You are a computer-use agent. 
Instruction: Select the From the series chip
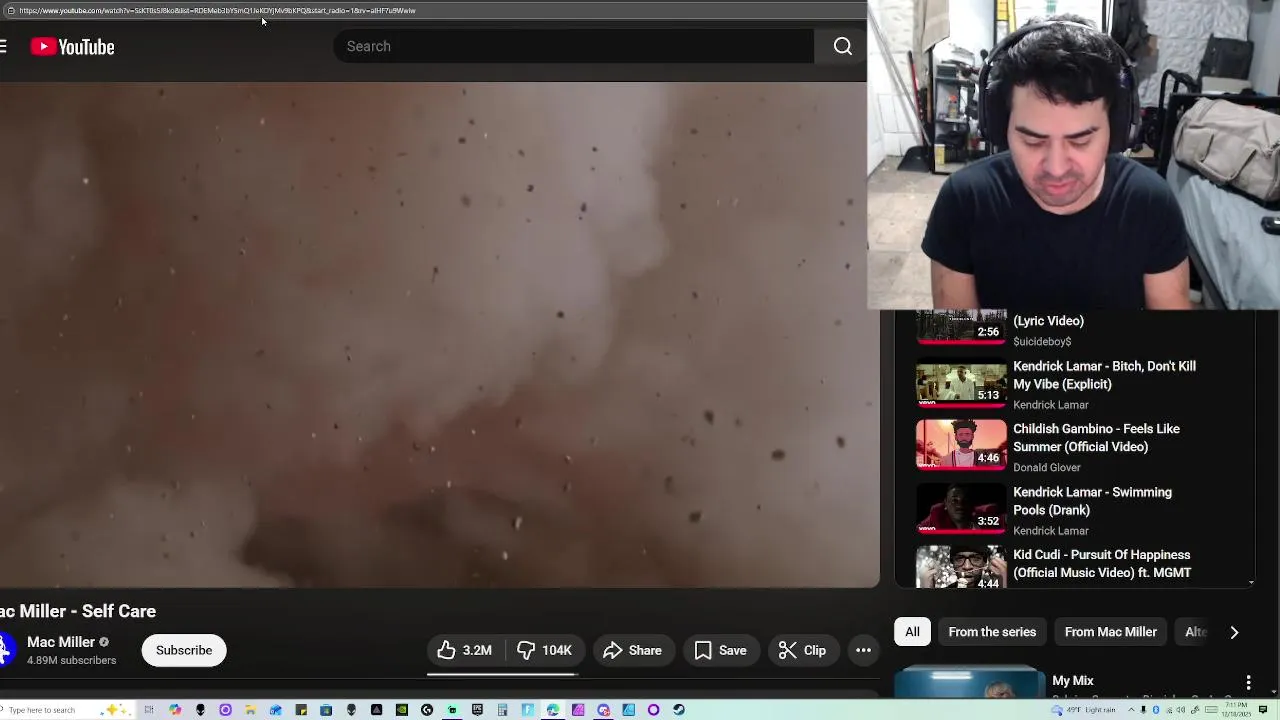[992, 632]
